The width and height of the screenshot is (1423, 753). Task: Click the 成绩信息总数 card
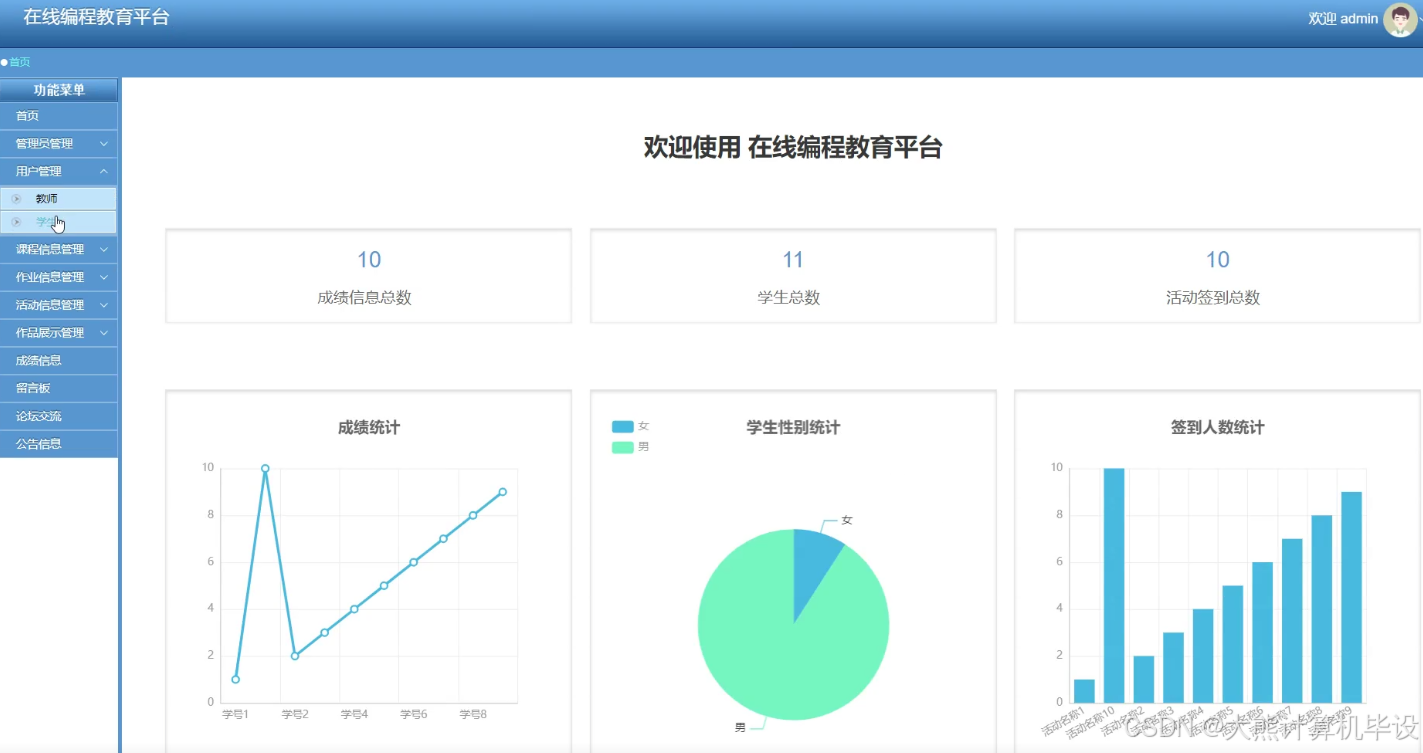pos(368,276)
